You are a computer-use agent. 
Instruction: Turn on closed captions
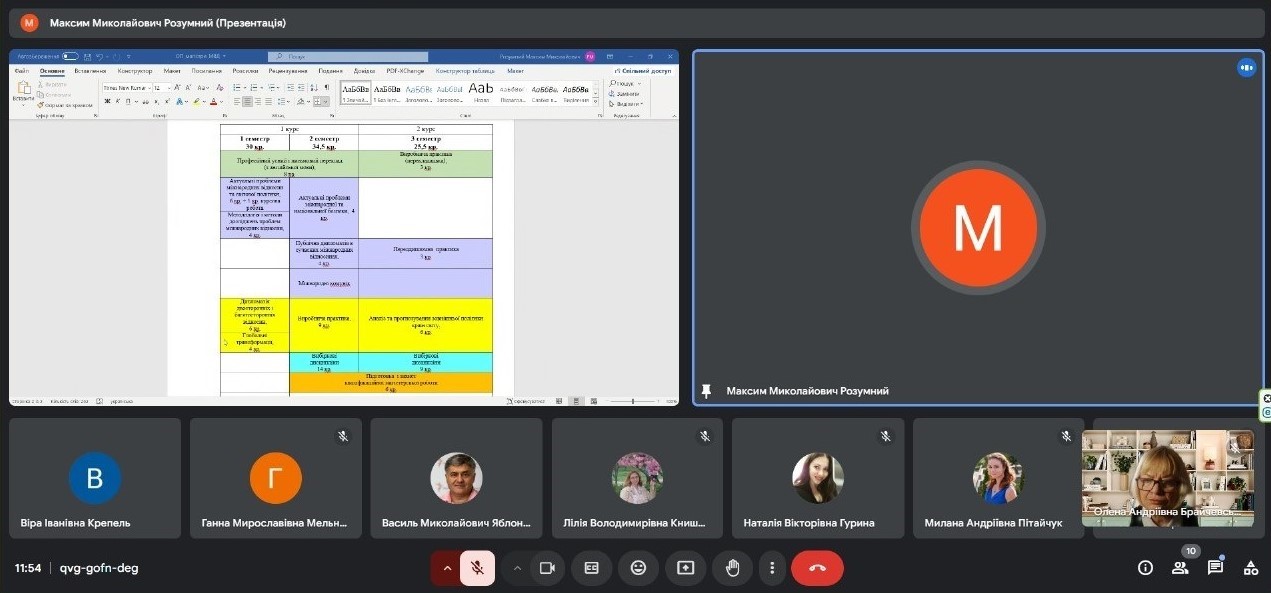click(591, 568)
